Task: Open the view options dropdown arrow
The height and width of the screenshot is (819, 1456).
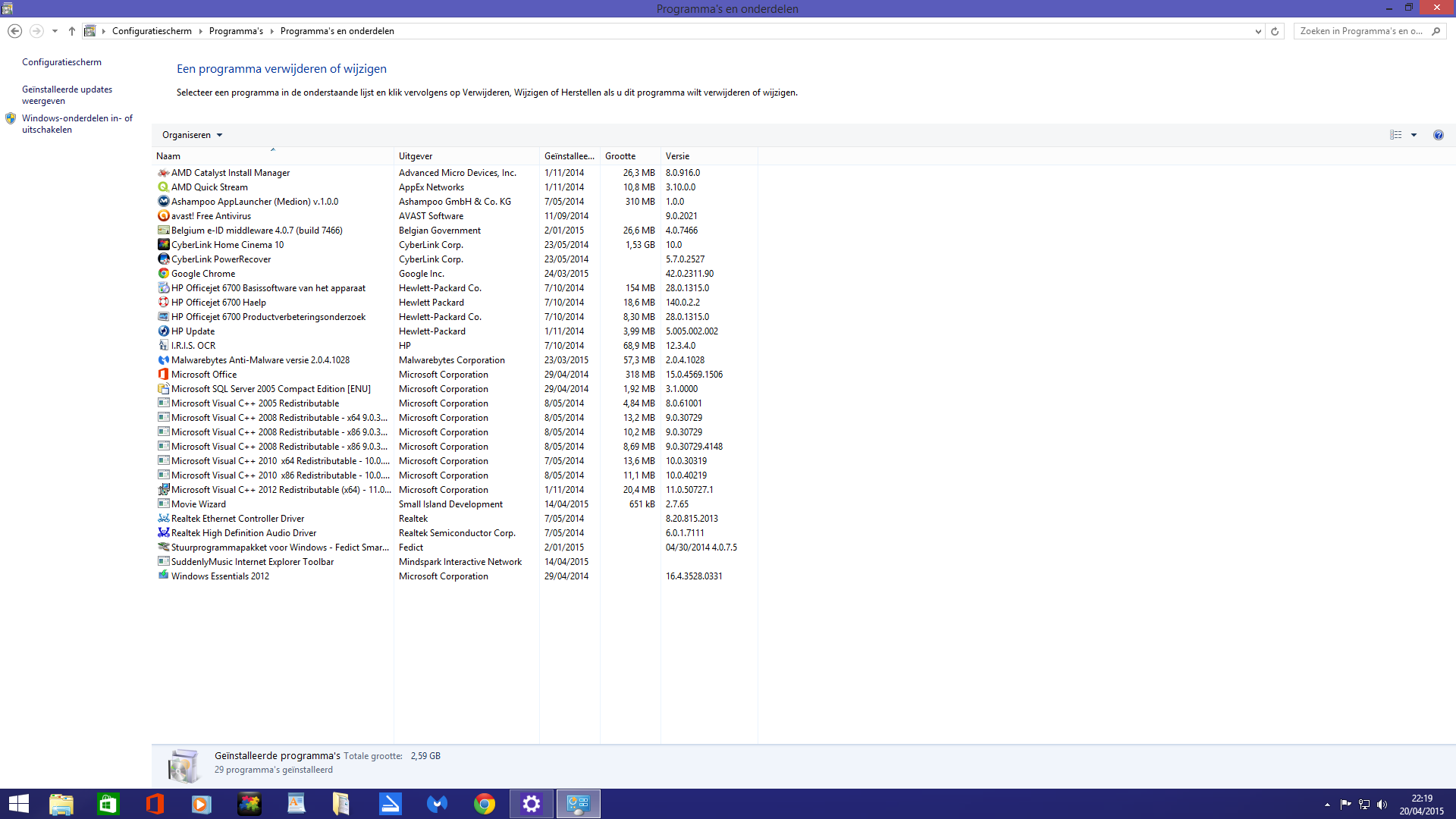Action: point(1414,135)
